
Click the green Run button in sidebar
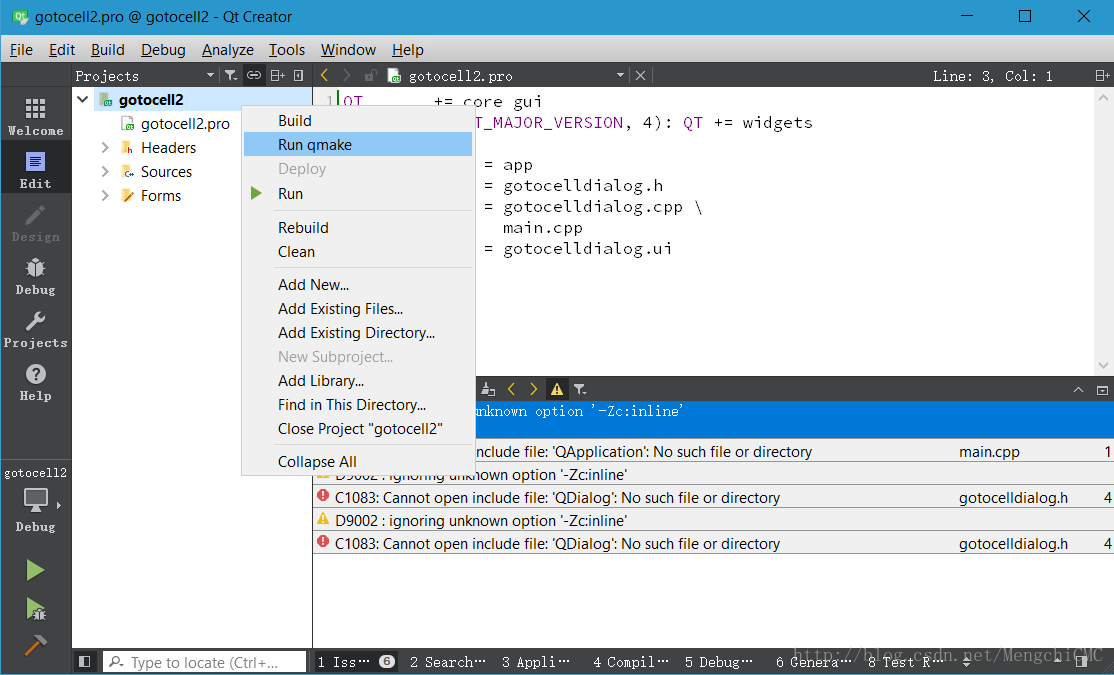click(x=35, y=570)
